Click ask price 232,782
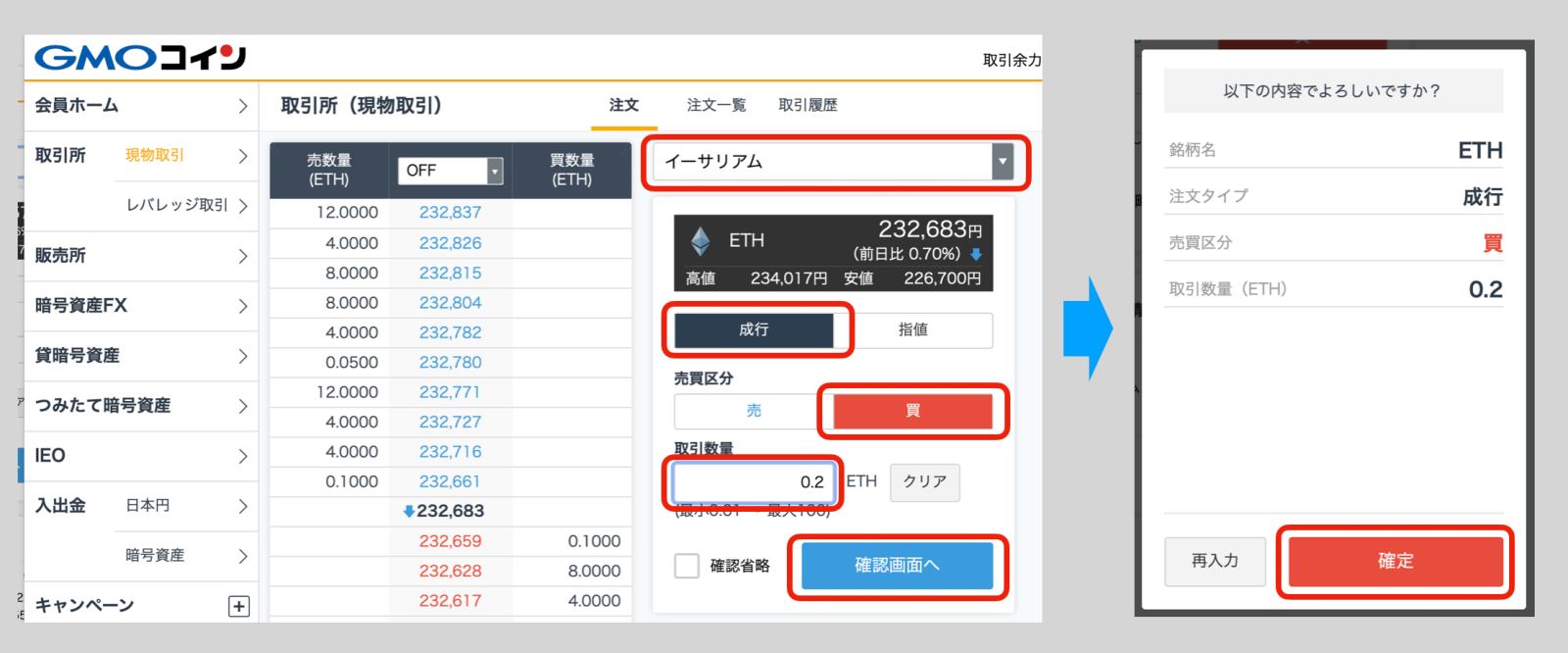The height and width of the screenshot is (653, 1568). coord(450,332)
